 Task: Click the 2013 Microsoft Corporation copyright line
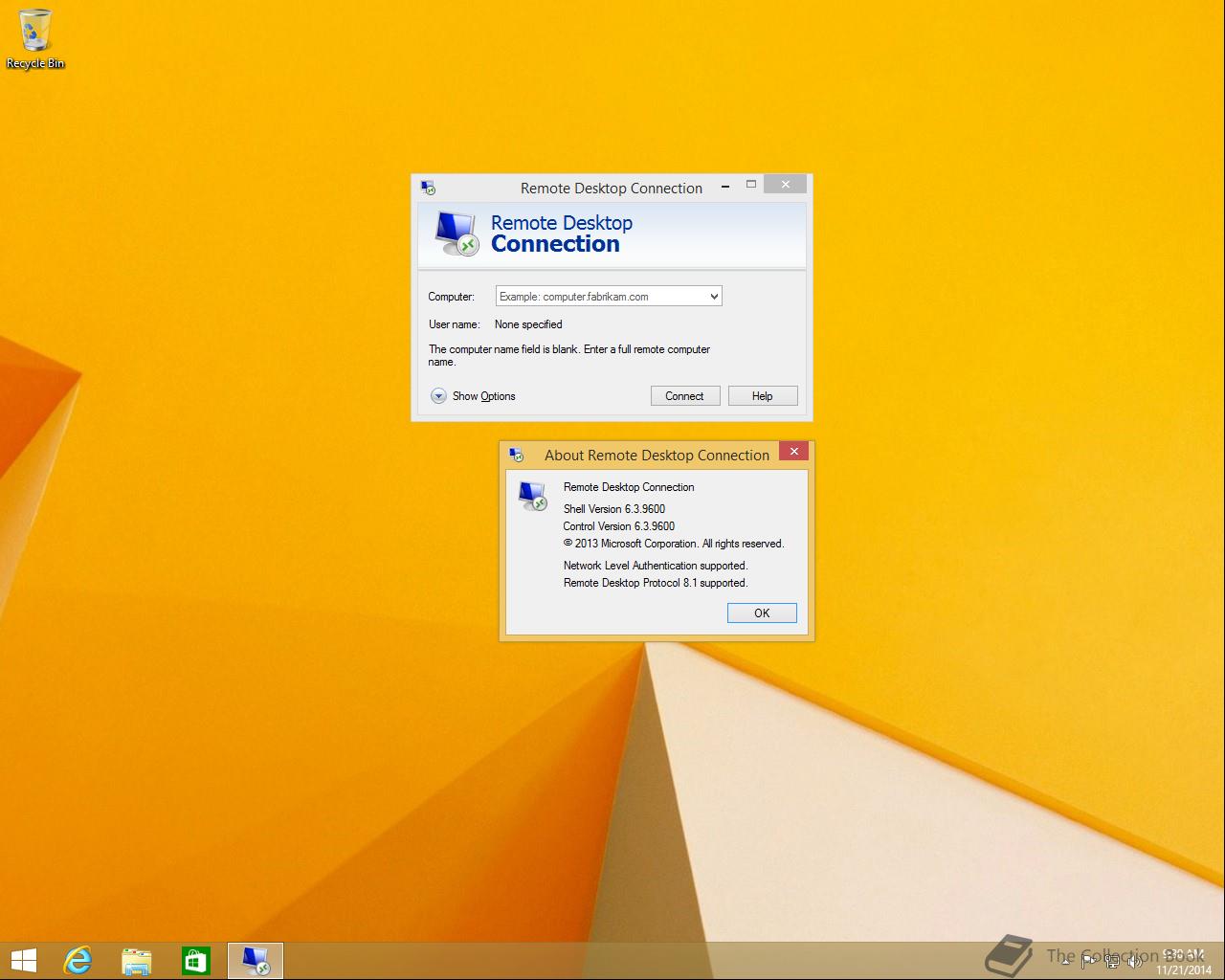pos(674,544)
